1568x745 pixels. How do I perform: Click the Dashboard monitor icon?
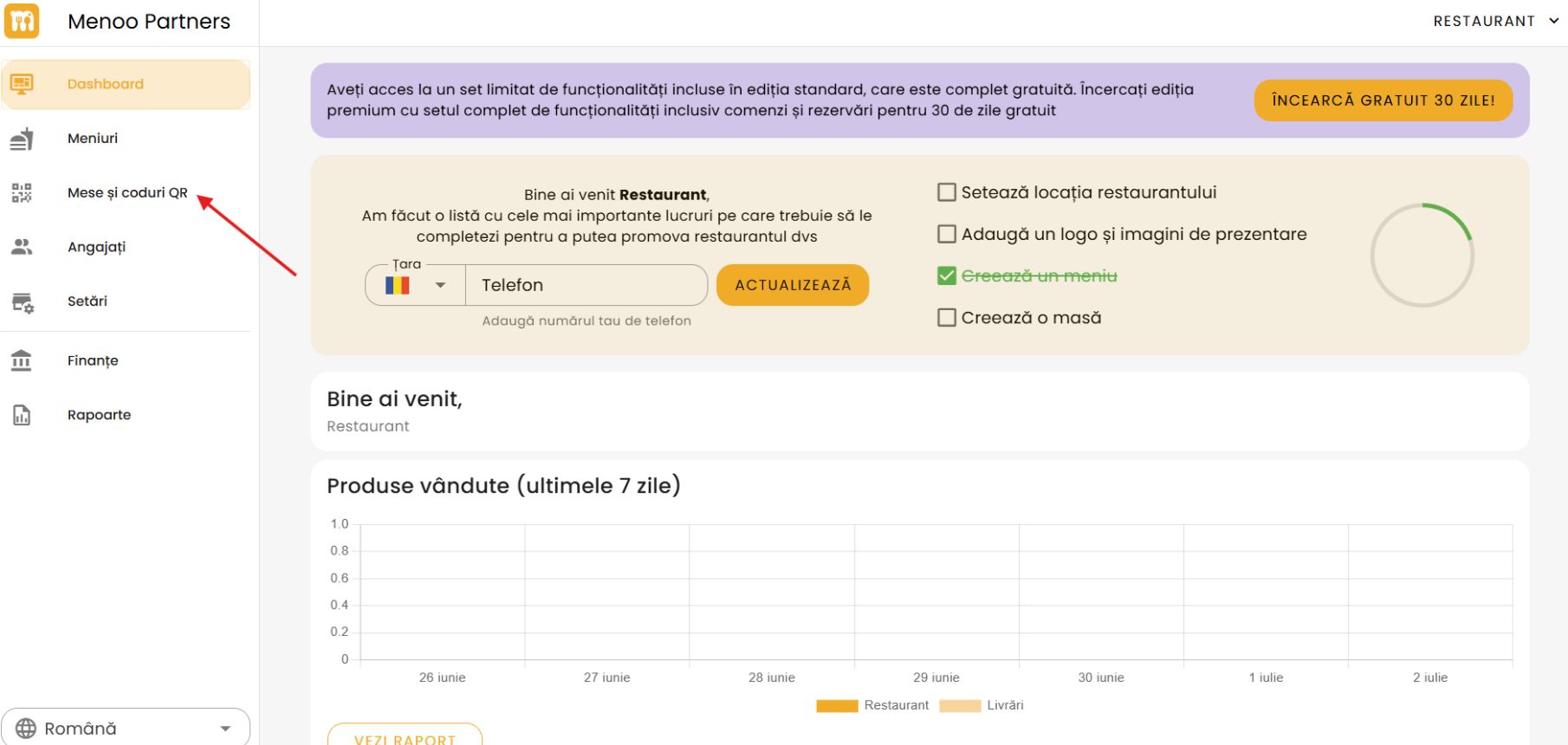22,84
